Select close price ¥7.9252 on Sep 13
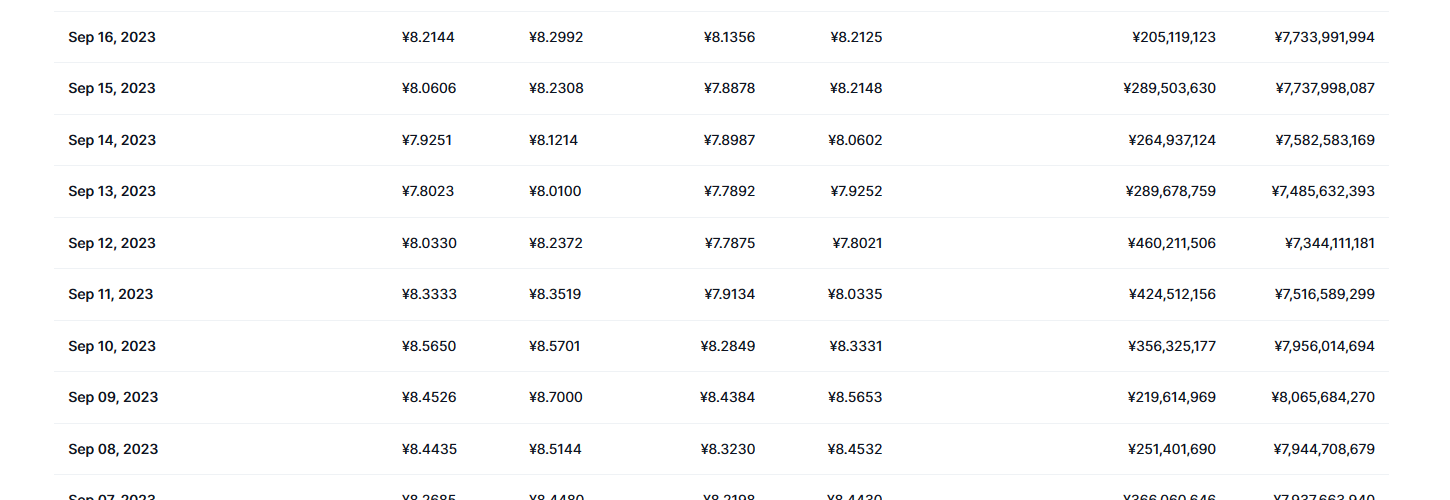1450x500 pixels. [856, 191]
